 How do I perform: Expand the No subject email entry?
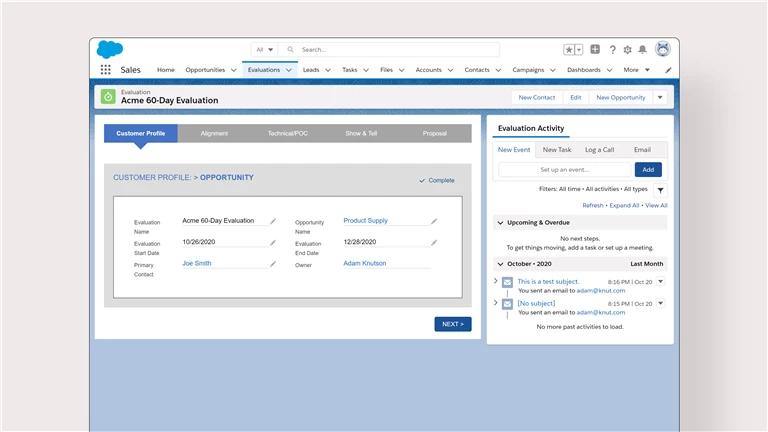pyautogui.click(x=496, y=303)
